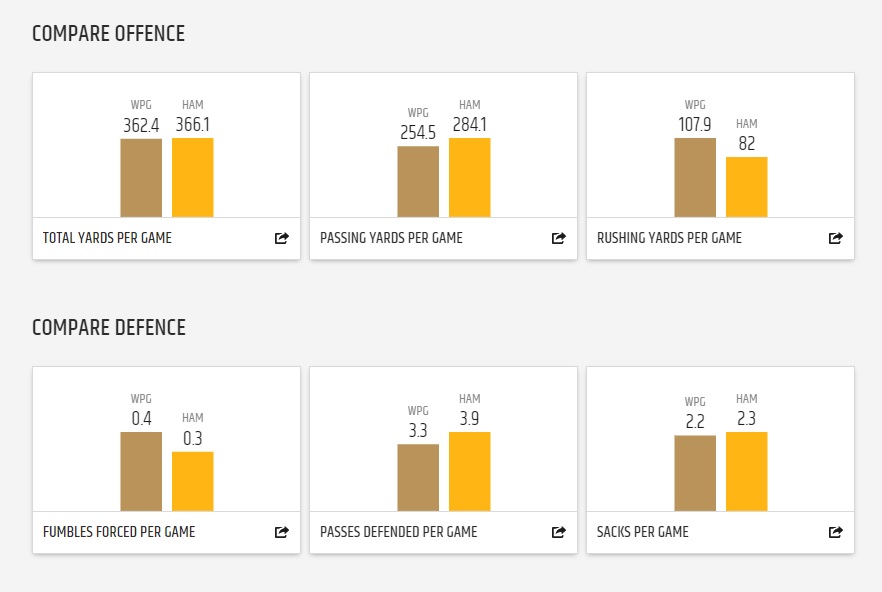Select the WPG 254.5 passing yards bar
This screenshot has height=592, width=882.
pyautogui.click(x=418, y=182)
